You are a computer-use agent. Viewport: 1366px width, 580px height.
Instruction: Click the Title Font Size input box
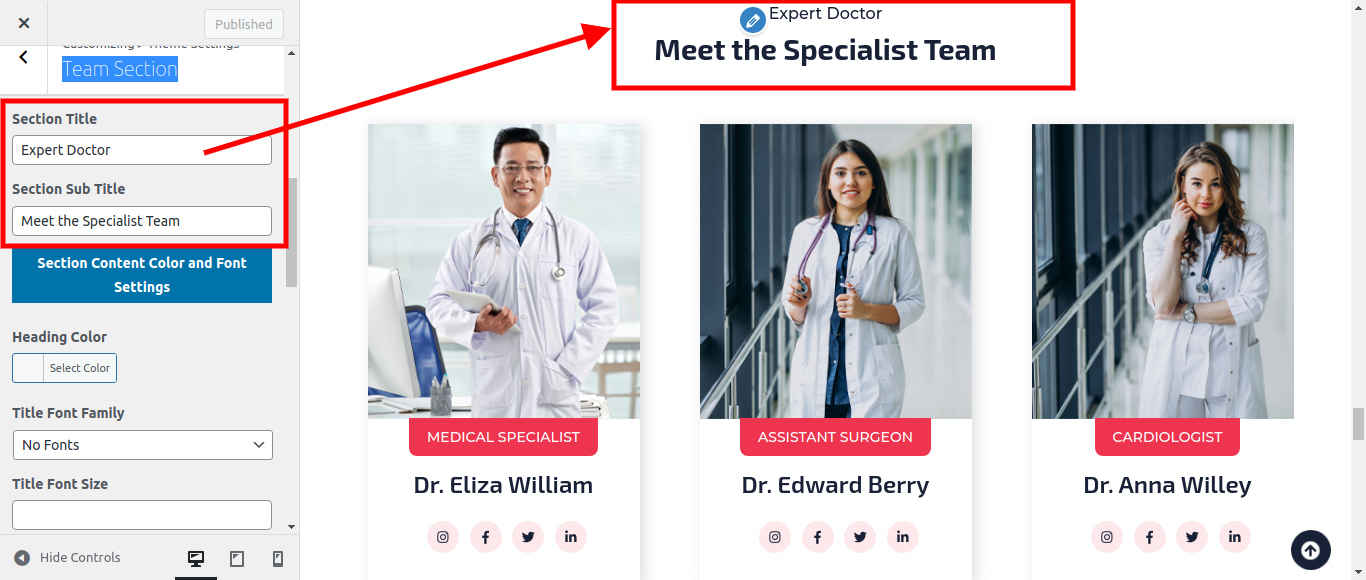142,515
